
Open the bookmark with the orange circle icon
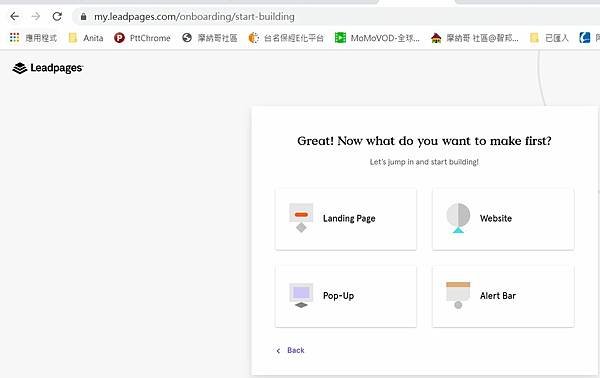(286, 38)
